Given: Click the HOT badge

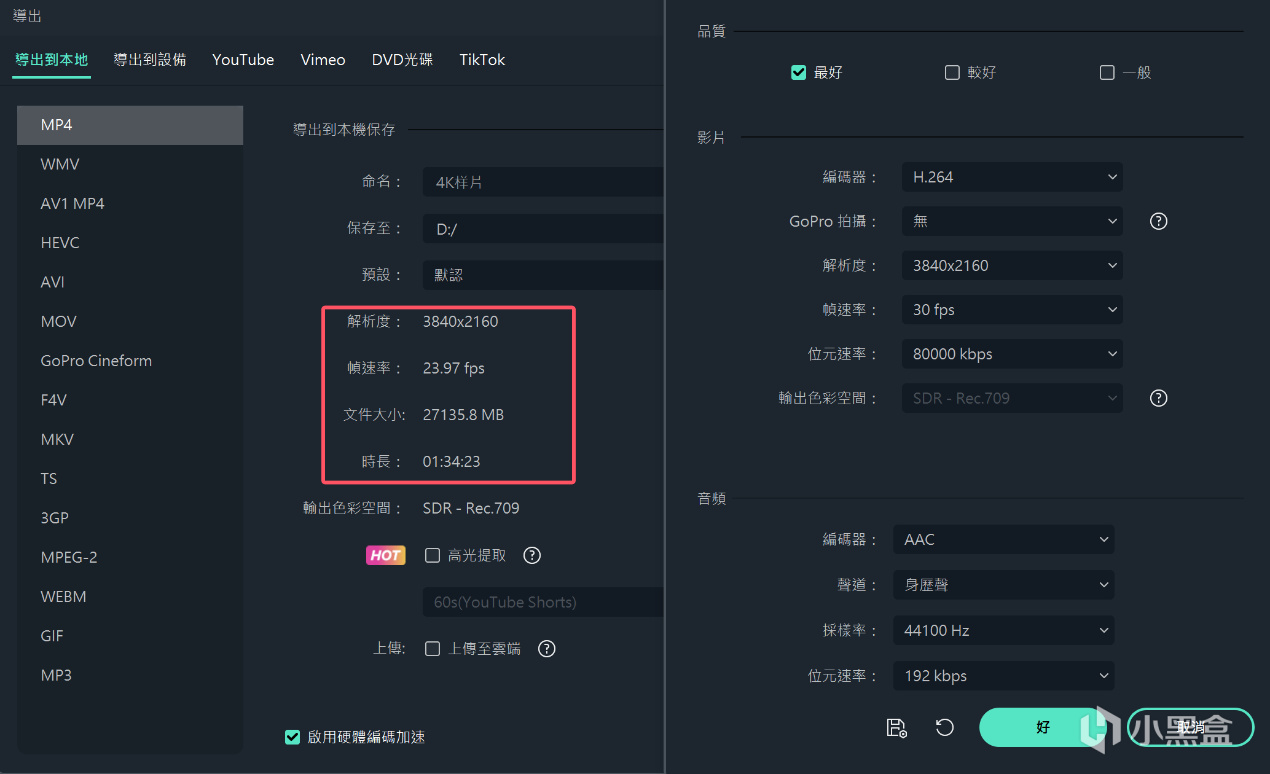Looking at the screenshot, I should click(x=386, y=555).
